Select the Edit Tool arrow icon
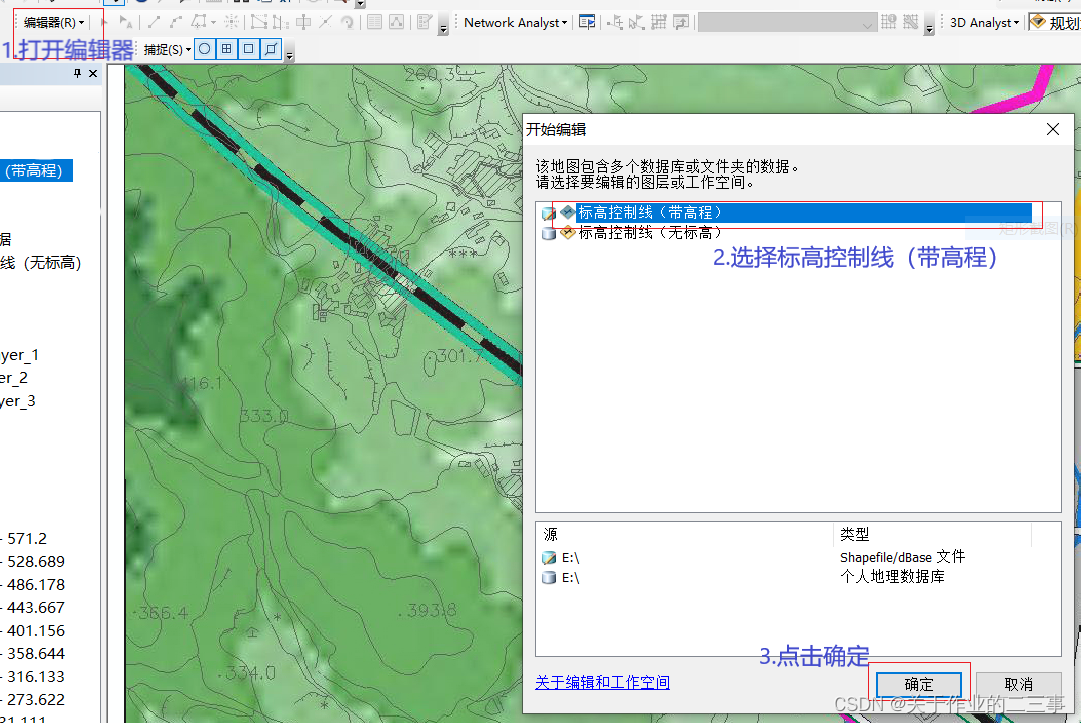Image resolution: width=1081 pixels, height=723 pixels. tap(104, 22)
